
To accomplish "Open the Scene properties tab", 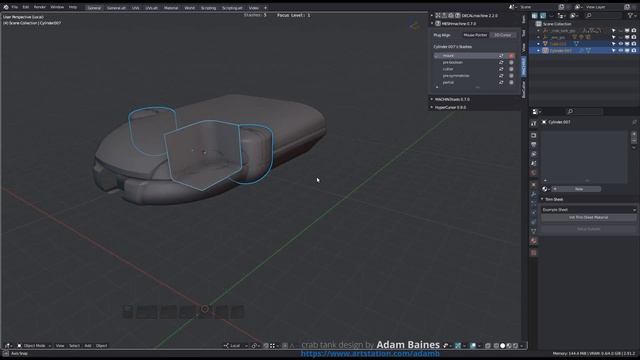I will pos(533,163).
